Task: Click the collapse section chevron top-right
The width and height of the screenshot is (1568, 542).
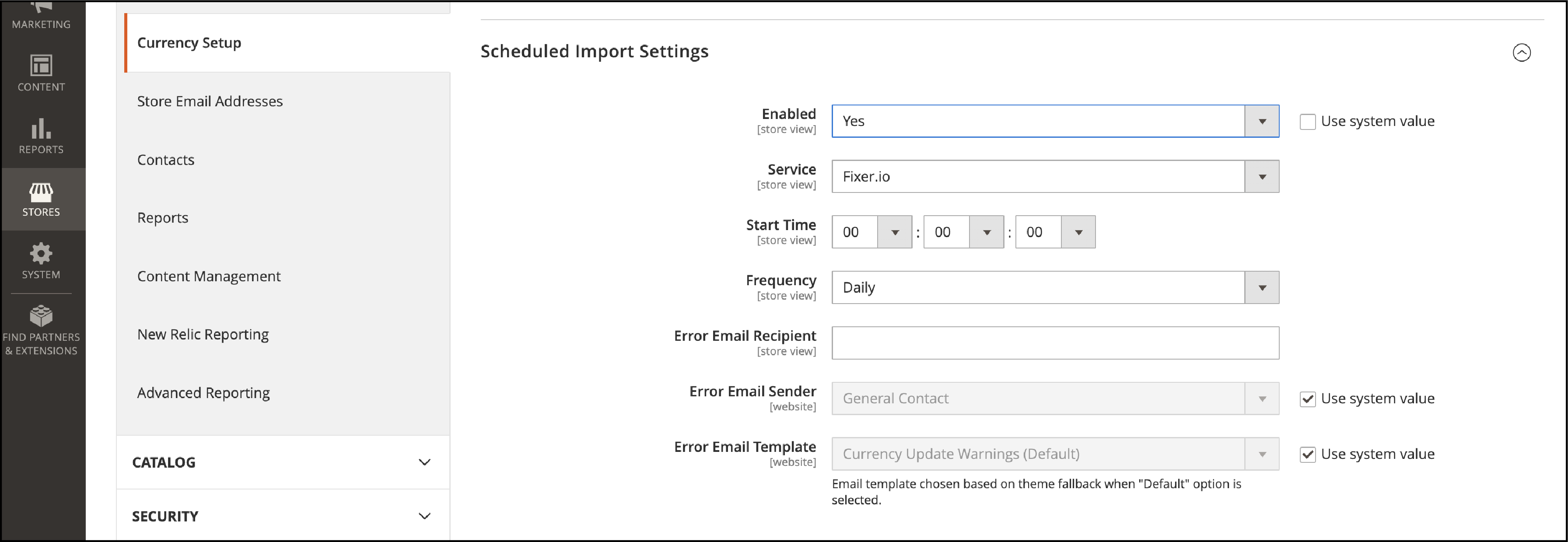Action: click(1520, 52)
